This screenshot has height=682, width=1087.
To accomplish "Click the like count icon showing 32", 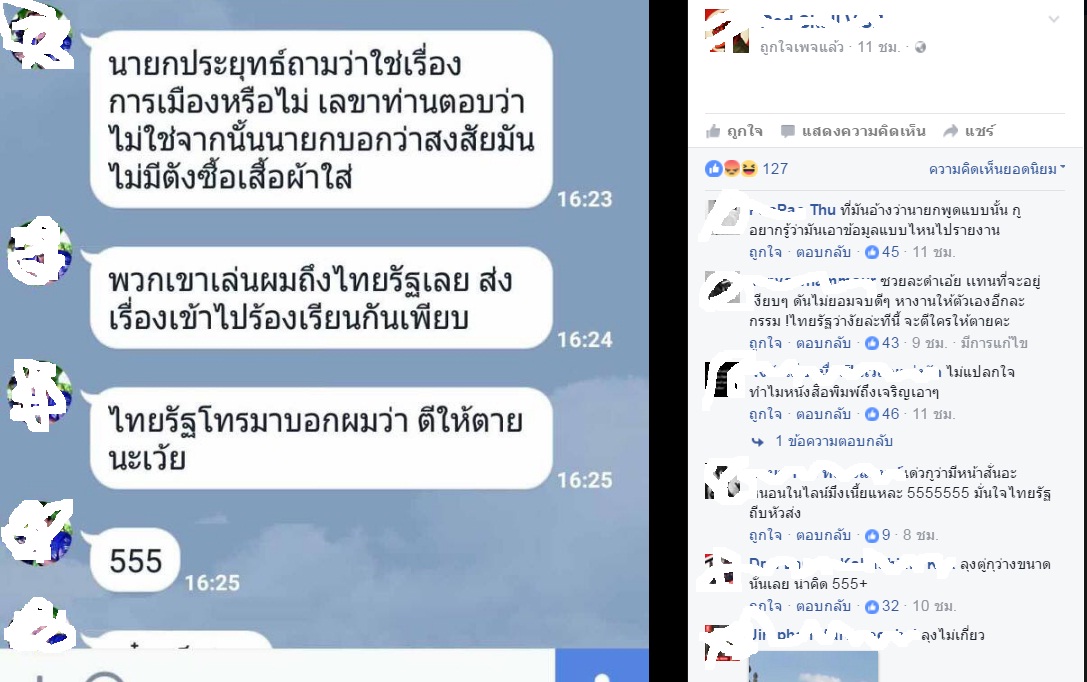I will point(872,606).
